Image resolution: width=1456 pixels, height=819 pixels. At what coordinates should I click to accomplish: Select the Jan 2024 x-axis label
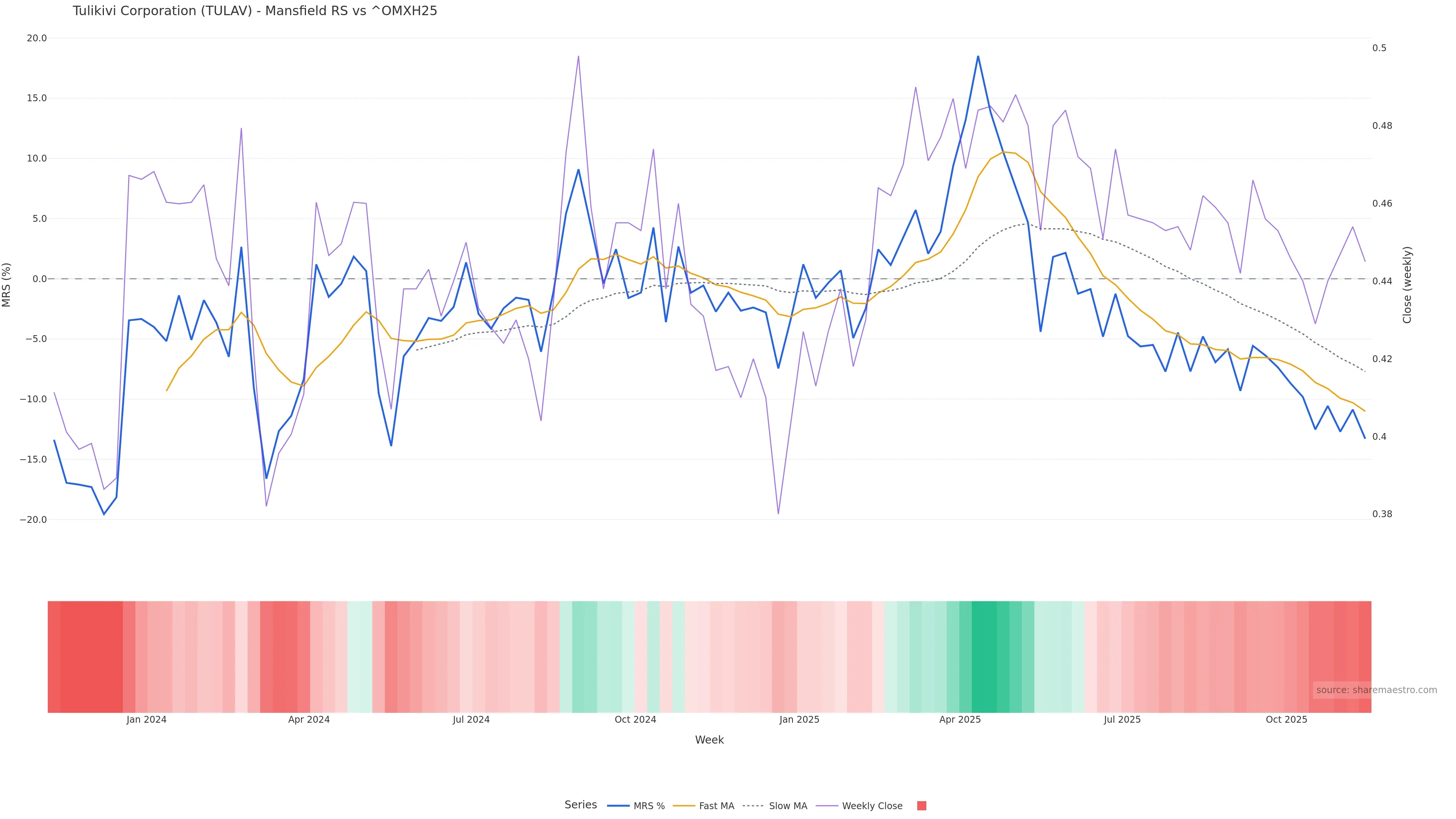click(146, 720)
